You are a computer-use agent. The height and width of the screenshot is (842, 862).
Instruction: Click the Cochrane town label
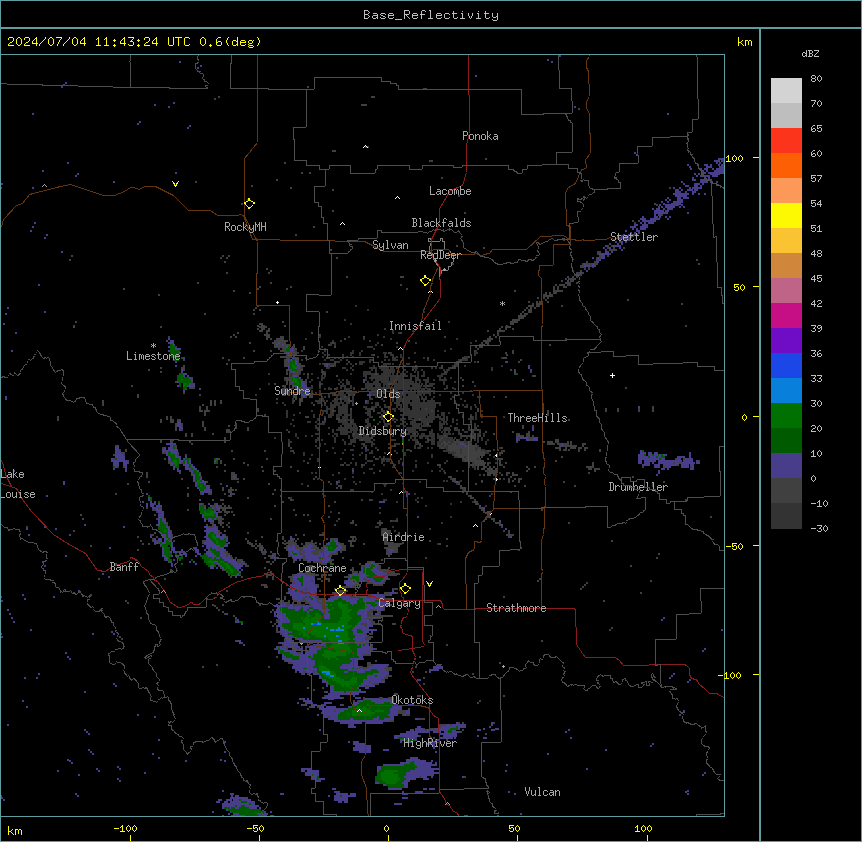[322, 568]
